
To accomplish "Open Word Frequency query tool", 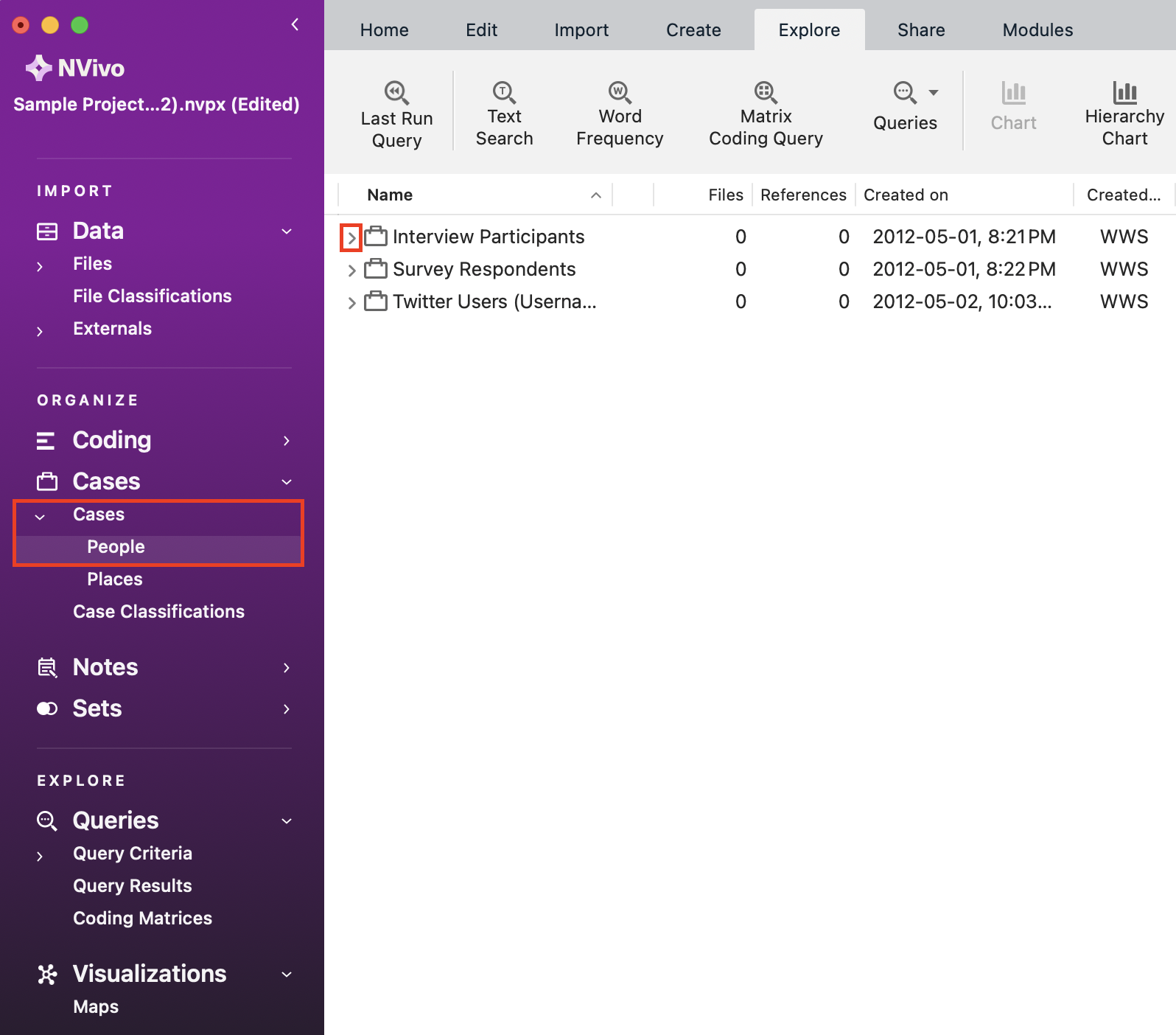I will click(x=620, y=114).
